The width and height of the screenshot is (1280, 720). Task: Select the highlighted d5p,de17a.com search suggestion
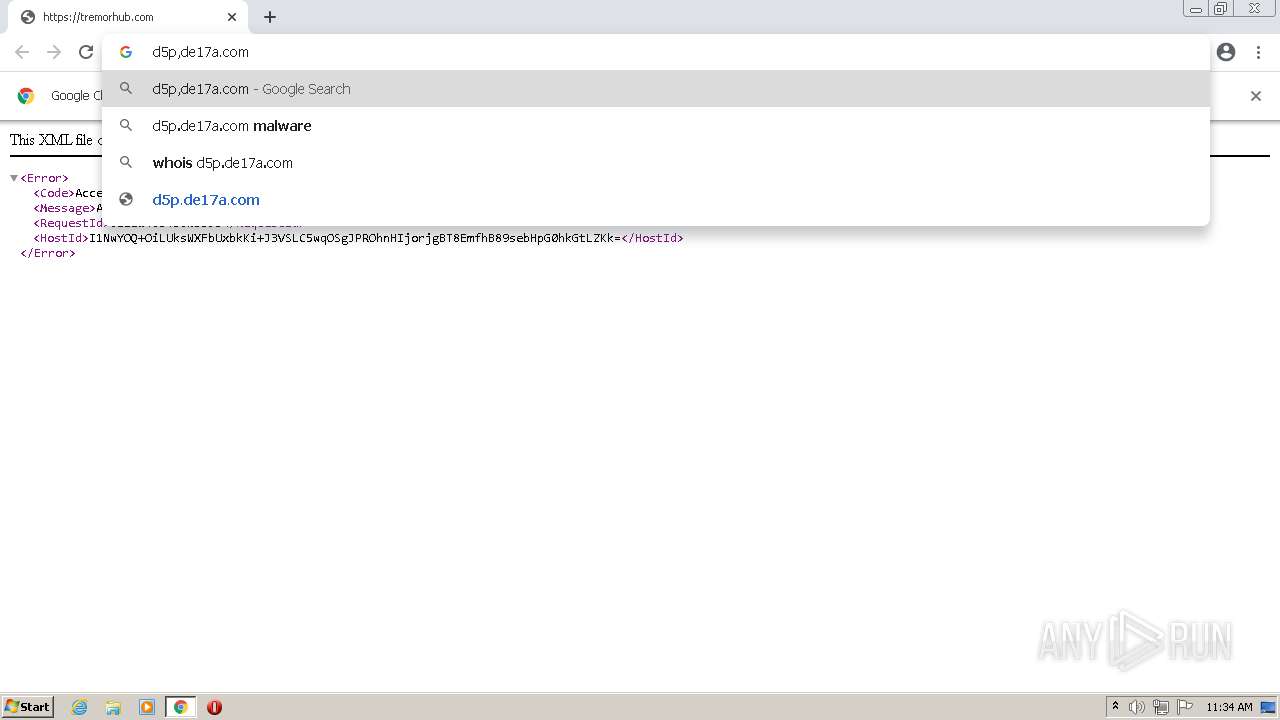click(x=251, y=88)
